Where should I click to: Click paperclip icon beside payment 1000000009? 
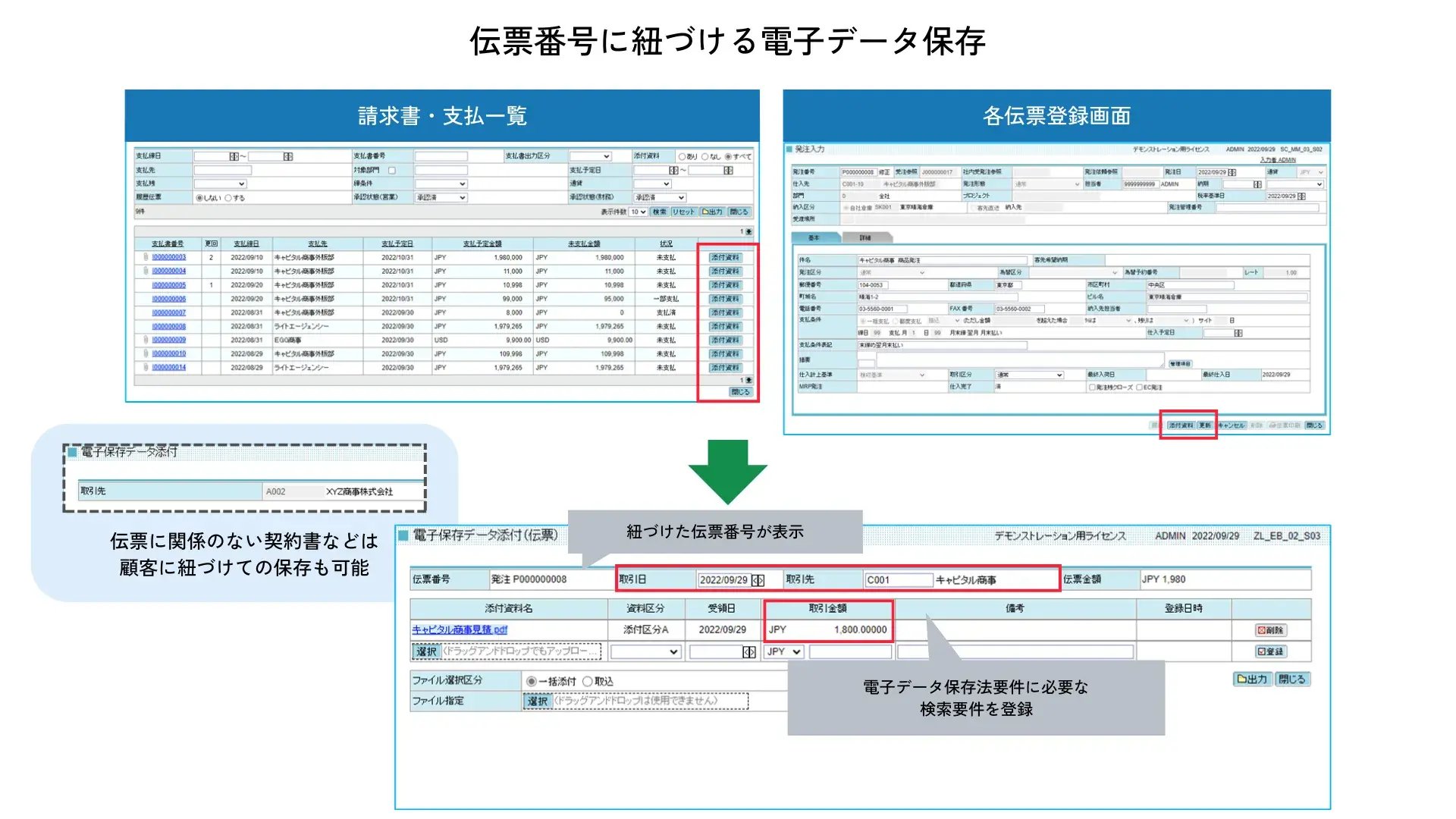pos(146,340)
